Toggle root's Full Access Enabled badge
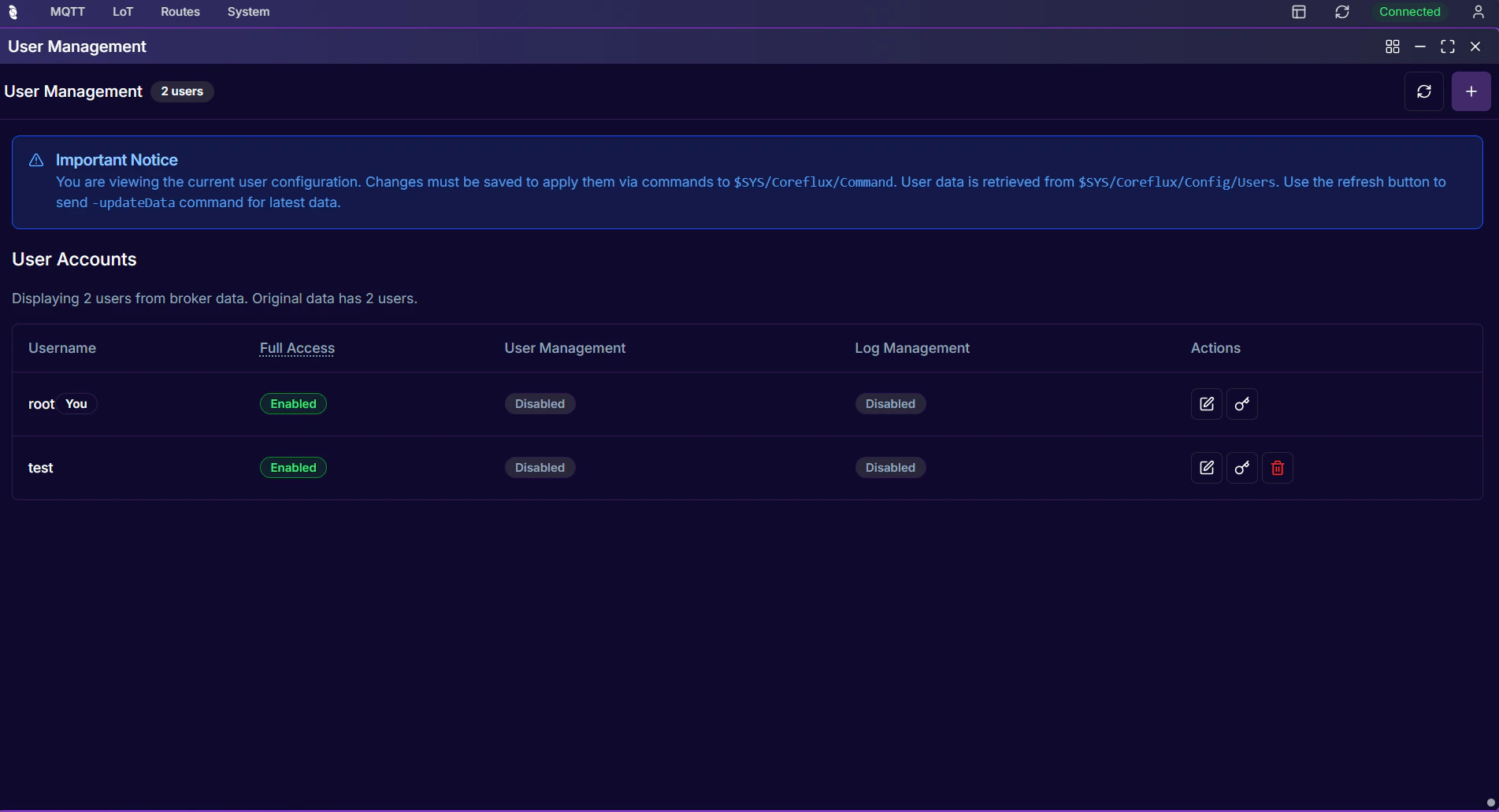Image resolution: width=1499 pixels, height=812 pixels. 292,403
